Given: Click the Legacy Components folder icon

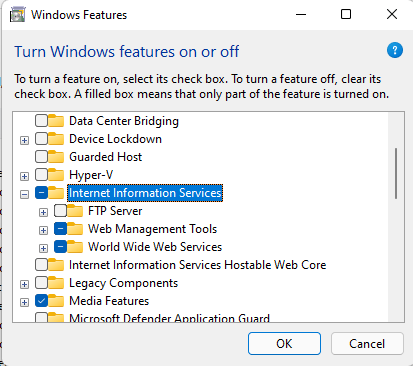Looking at the screenshot, I should click(x=56, y=283).
